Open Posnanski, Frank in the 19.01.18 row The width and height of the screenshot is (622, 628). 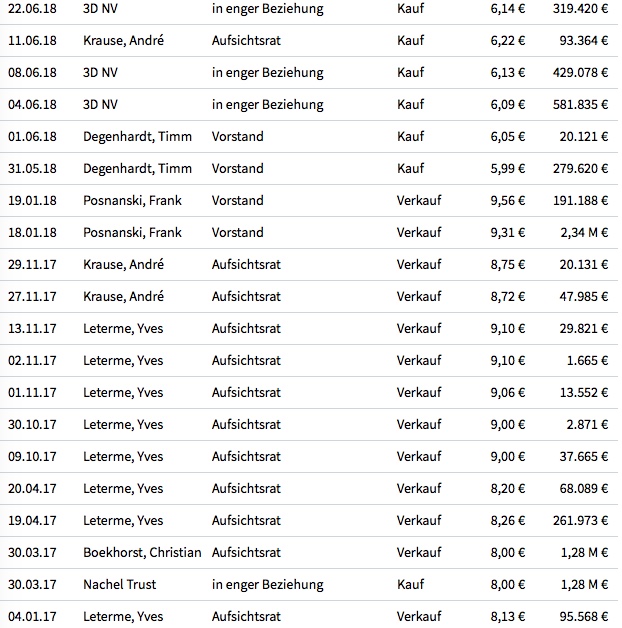point(132,200)
